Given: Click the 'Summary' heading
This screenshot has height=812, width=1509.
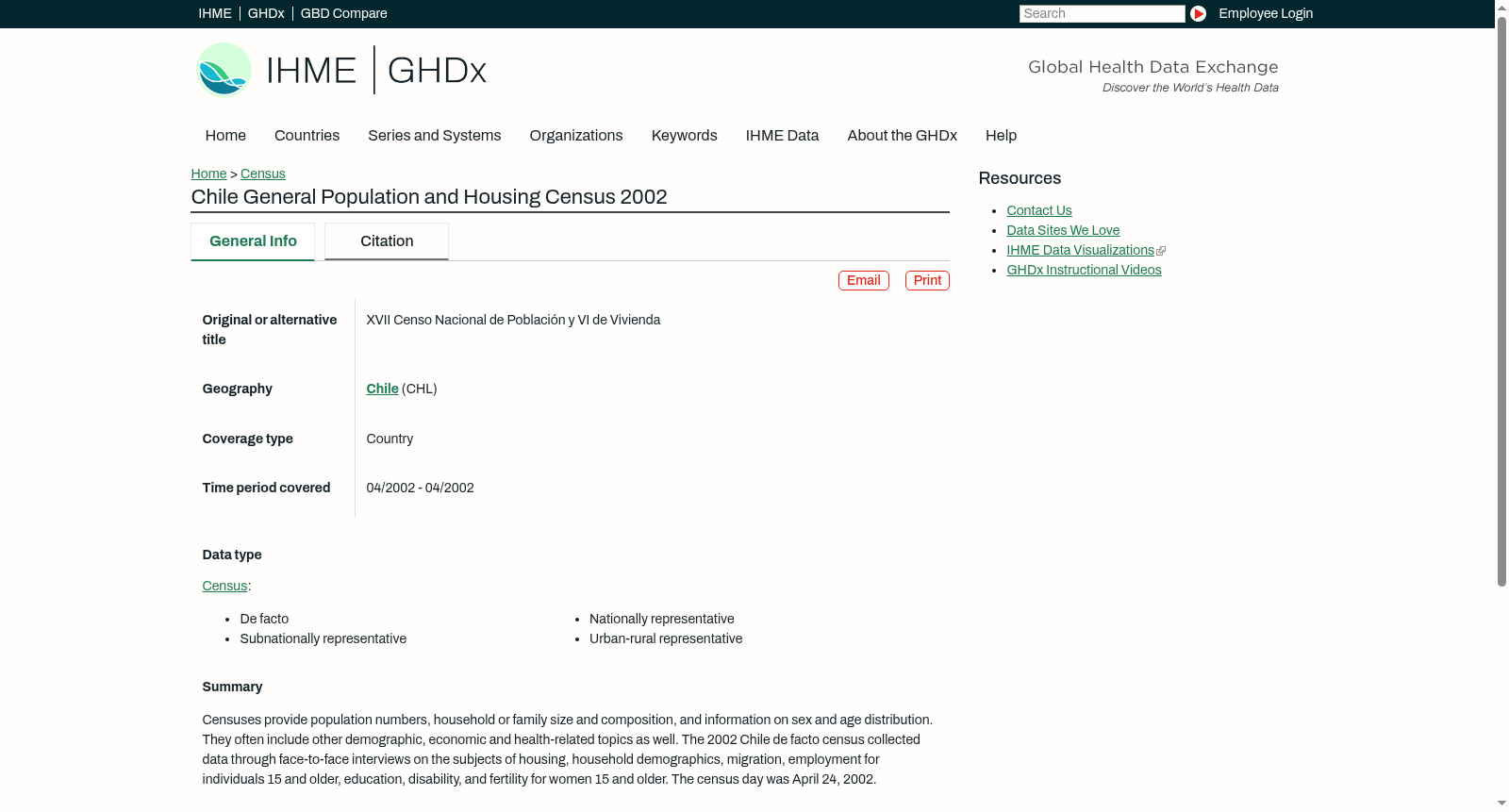Looking at the screenshot, I should [x=232, y=687].
